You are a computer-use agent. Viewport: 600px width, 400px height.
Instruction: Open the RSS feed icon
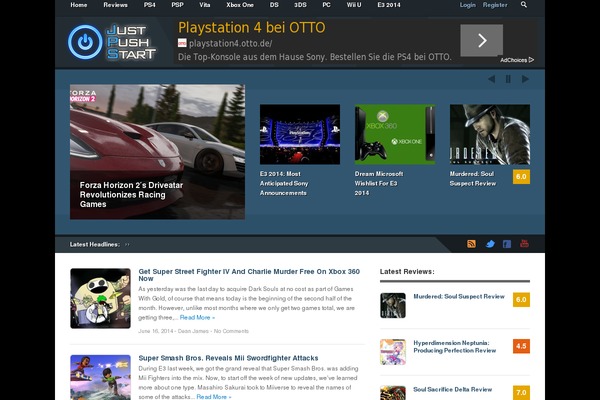[x=471, y=244]
